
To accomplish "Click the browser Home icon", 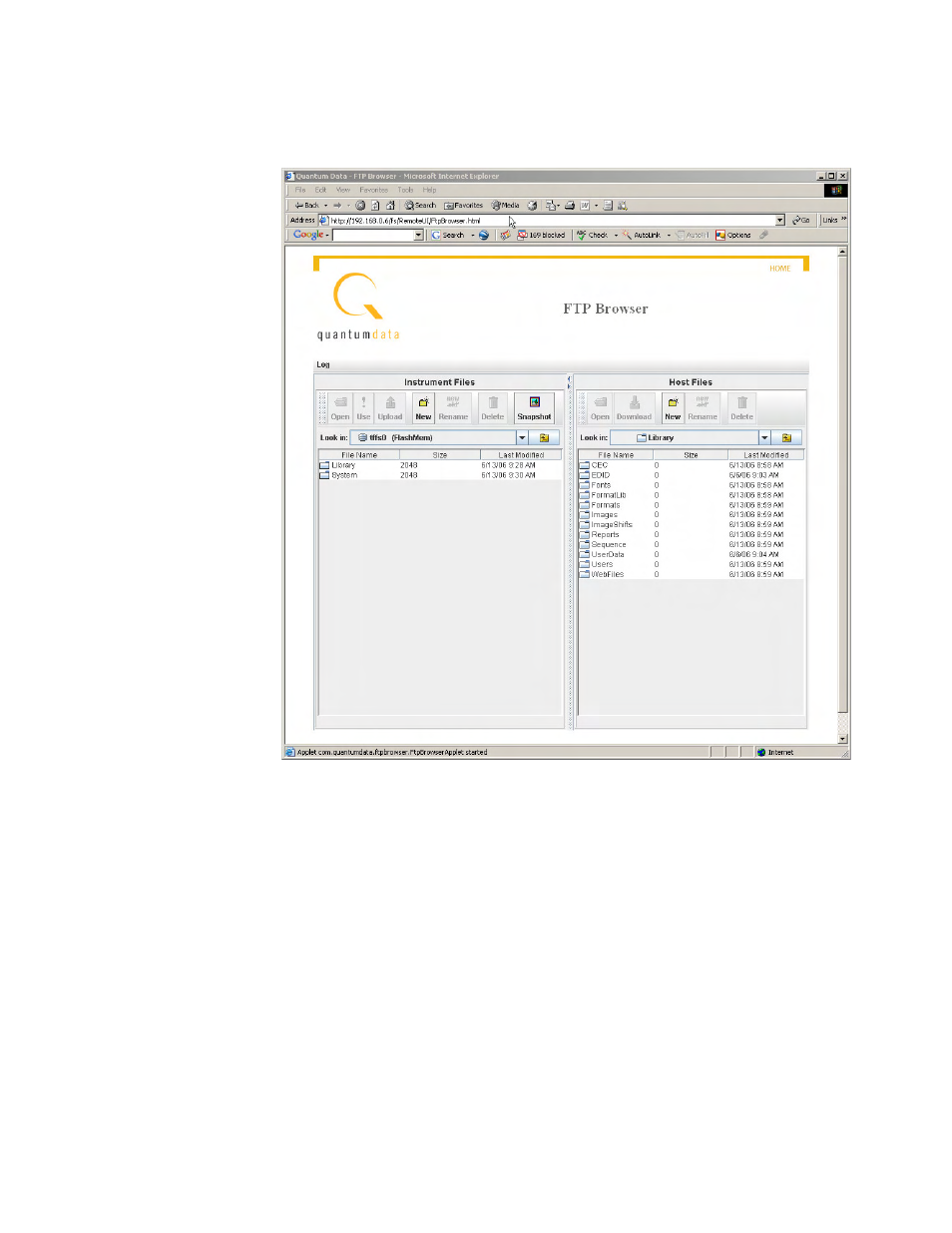I will pyautogui.click(x=390, y=206).
